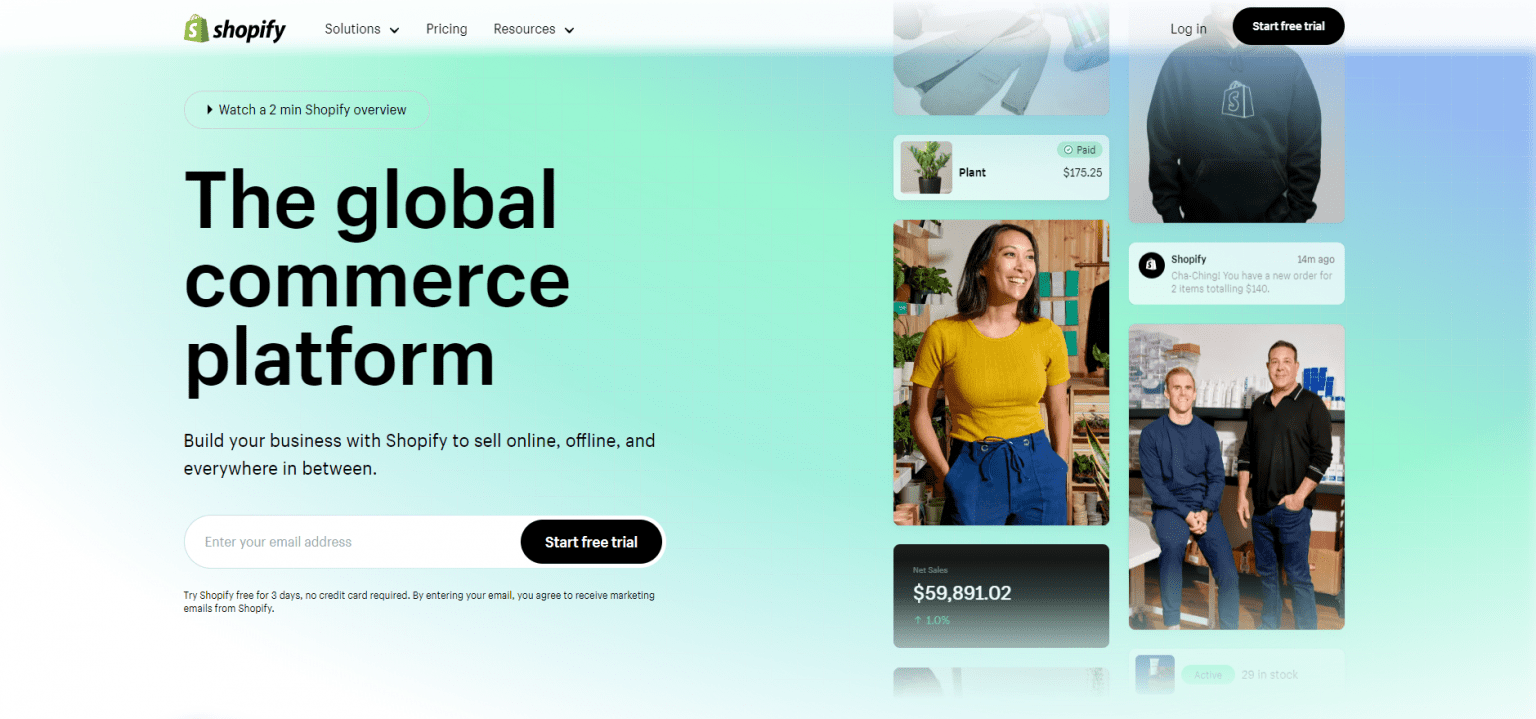Expand the Solutions dropdown chevron

[x=394, y=30]
